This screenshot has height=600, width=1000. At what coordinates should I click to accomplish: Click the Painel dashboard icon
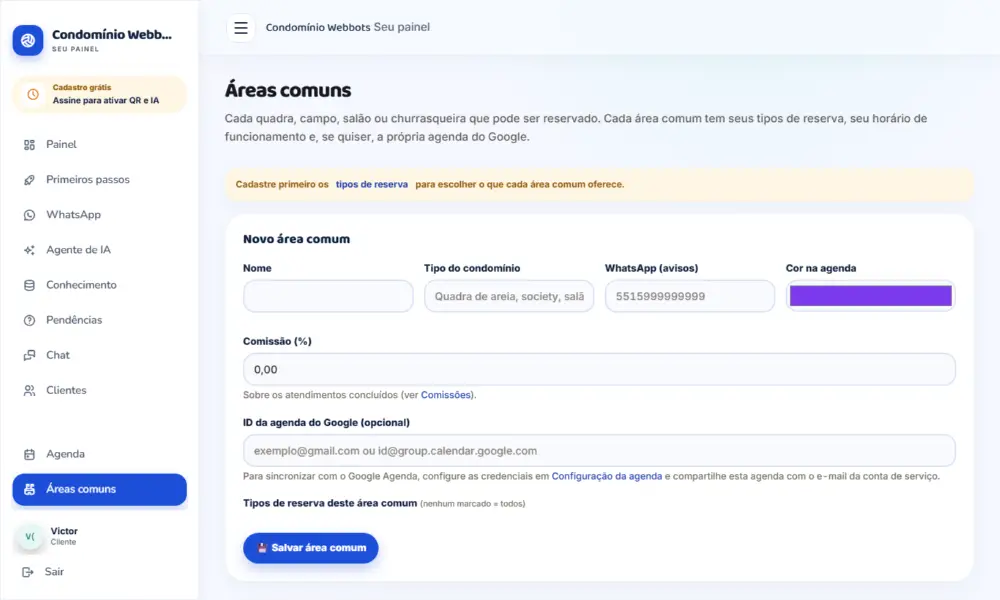pos(29,145)
